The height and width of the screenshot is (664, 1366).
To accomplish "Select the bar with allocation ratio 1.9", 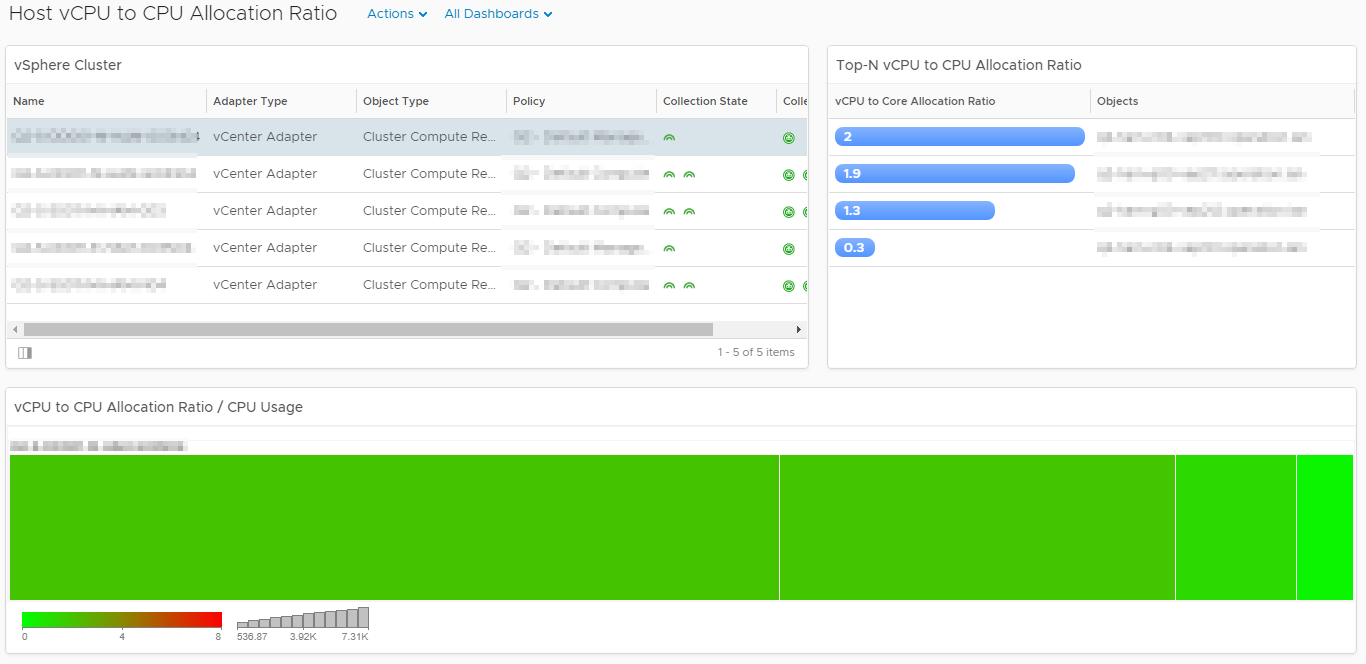I will coord(954,174).
